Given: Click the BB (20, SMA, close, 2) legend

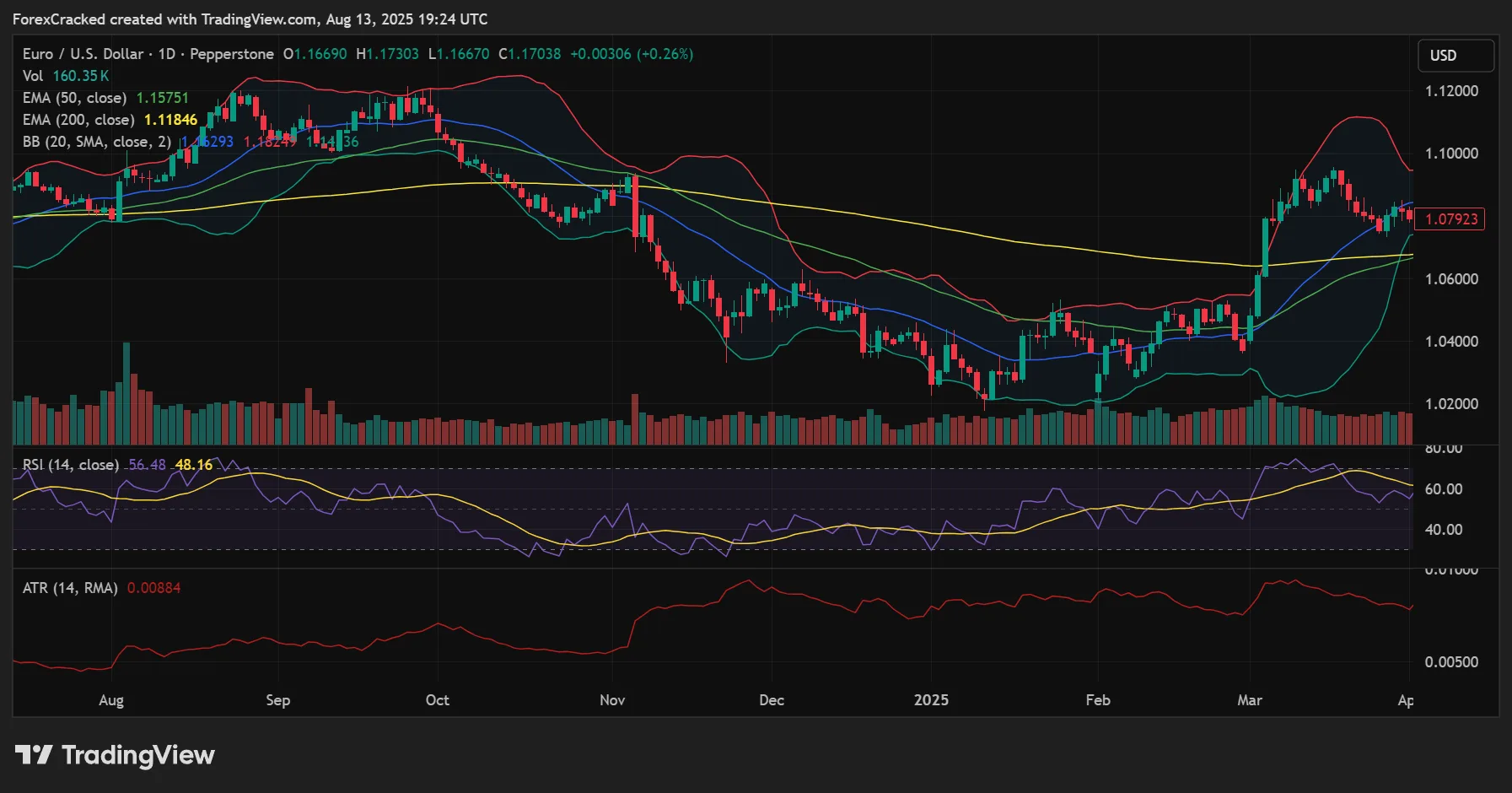Looking at the screenshot, I should pos(97,142).
